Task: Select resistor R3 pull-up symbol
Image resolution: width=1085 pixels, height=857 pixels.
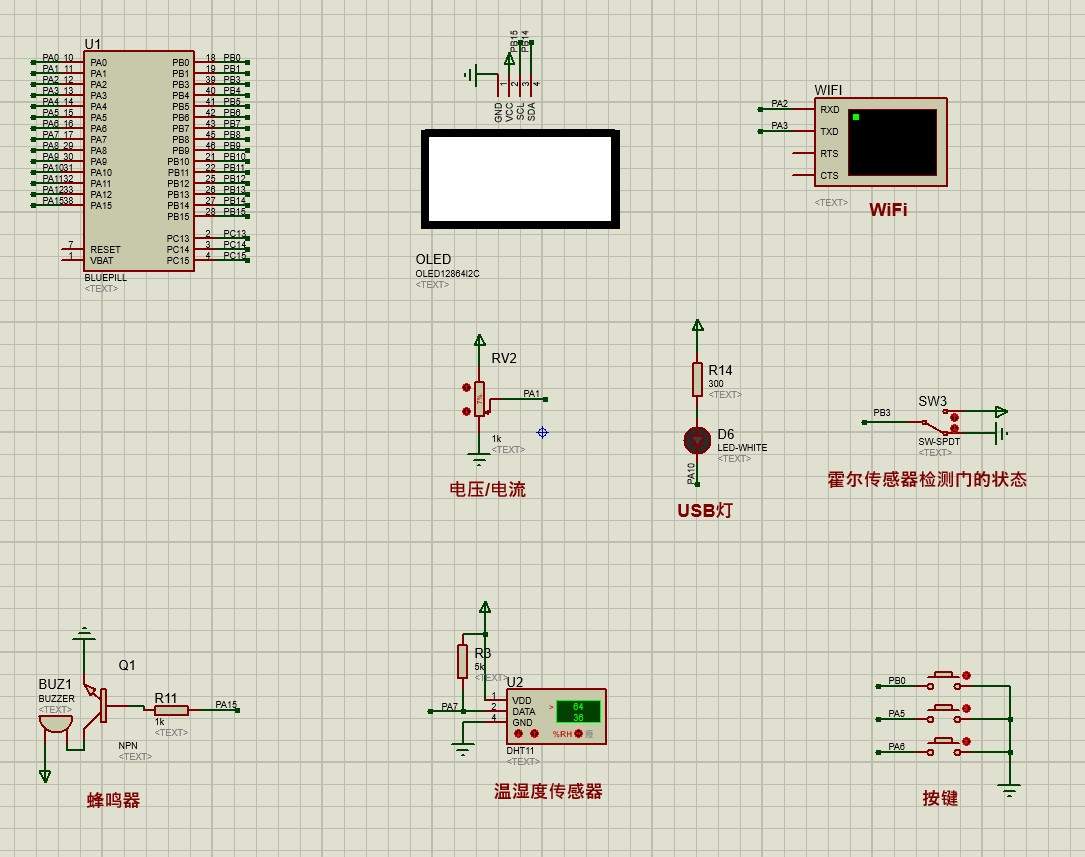Action: 462,661
